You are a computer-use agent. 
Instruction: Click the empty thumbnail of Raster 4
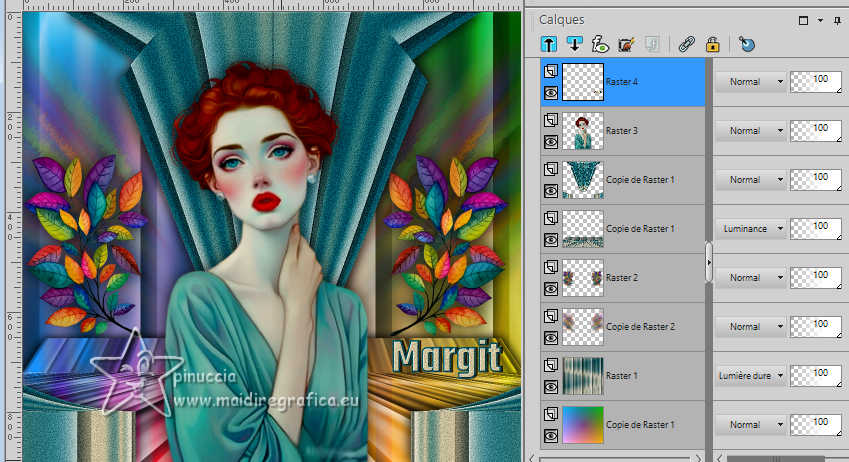point(583,82)
